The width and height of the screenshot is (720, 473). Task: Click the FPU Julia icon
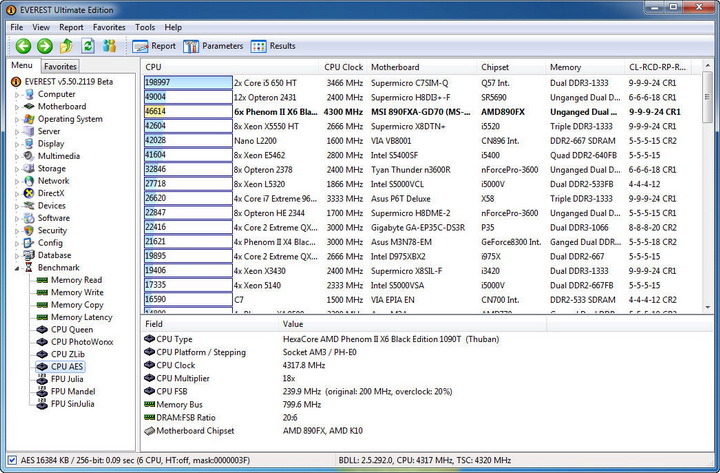click(42, 379)
